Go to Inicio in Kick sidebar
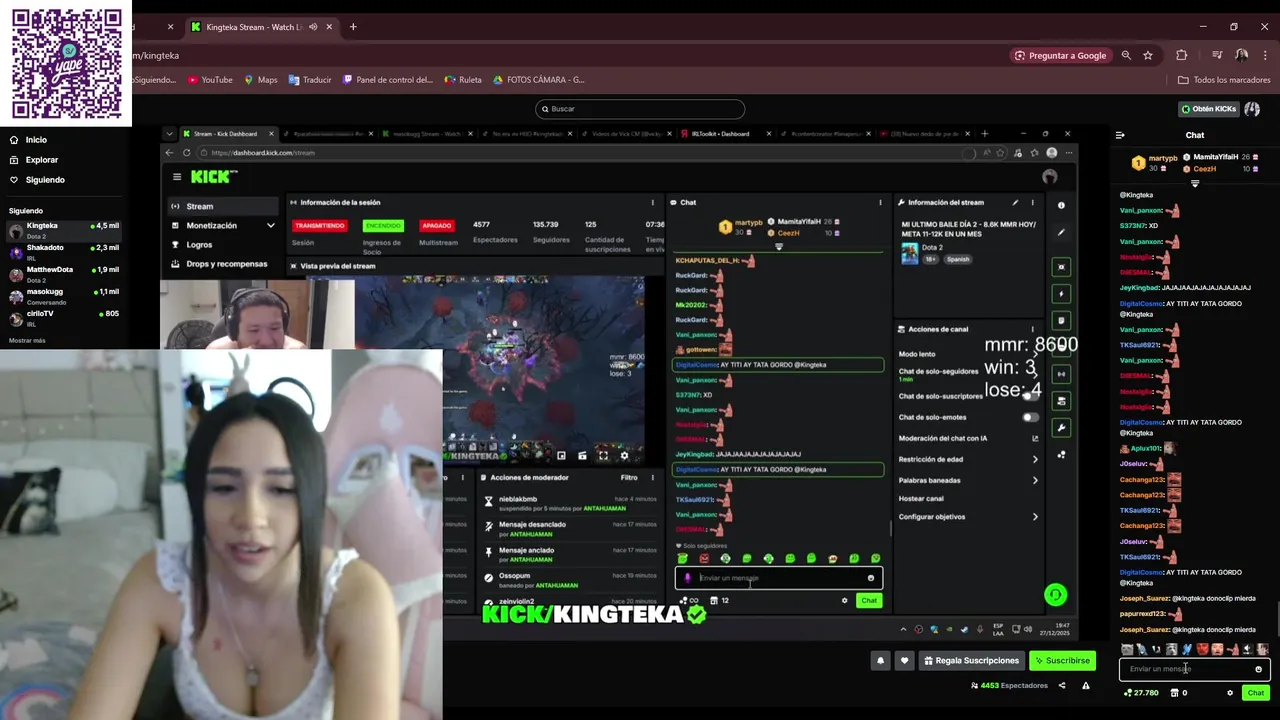Viewport: 1280px width, 720px height. click(x=28, y=140)
